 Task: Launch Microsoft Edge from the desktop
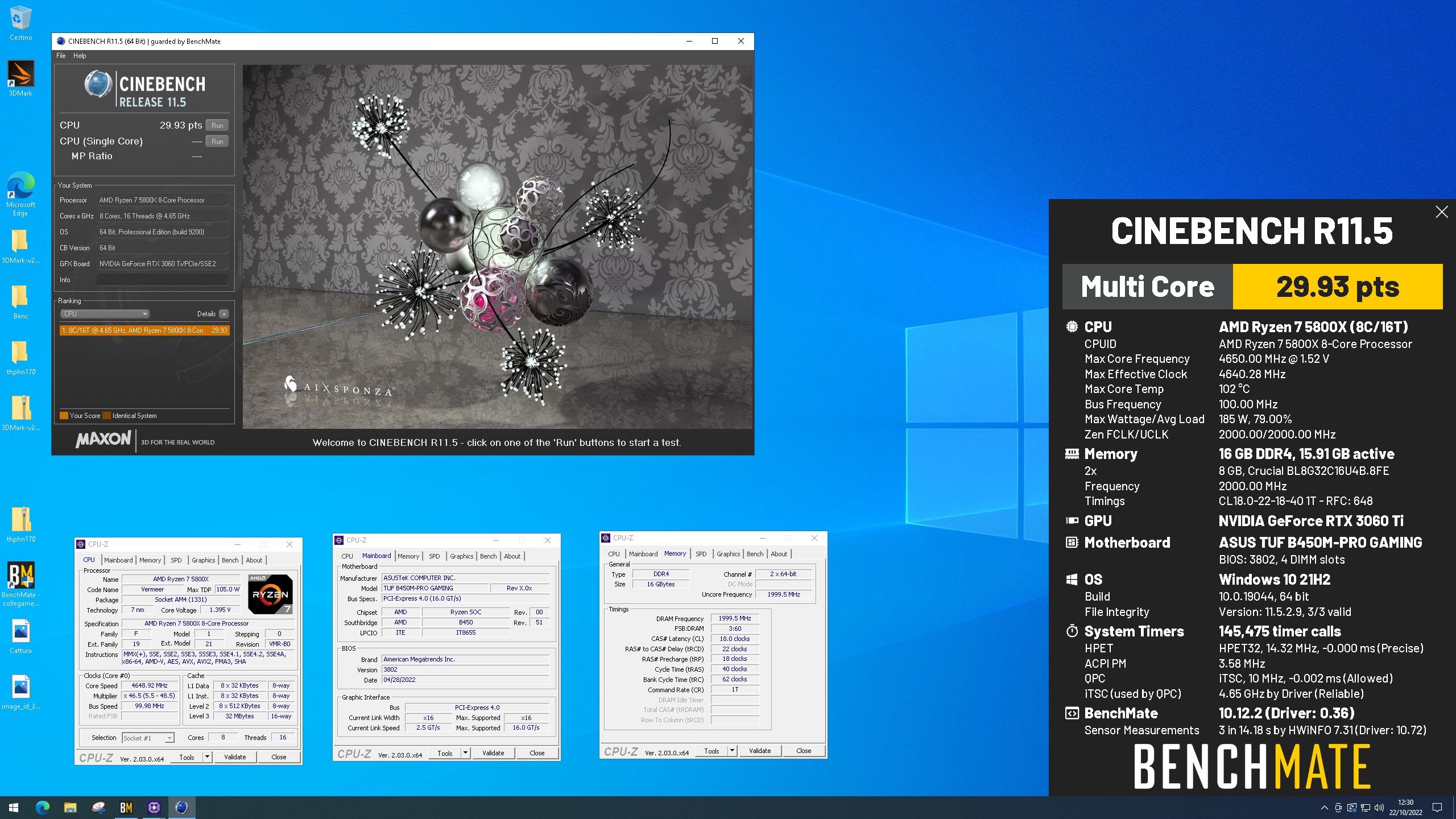pyautogui.click(x=20, y=193)
